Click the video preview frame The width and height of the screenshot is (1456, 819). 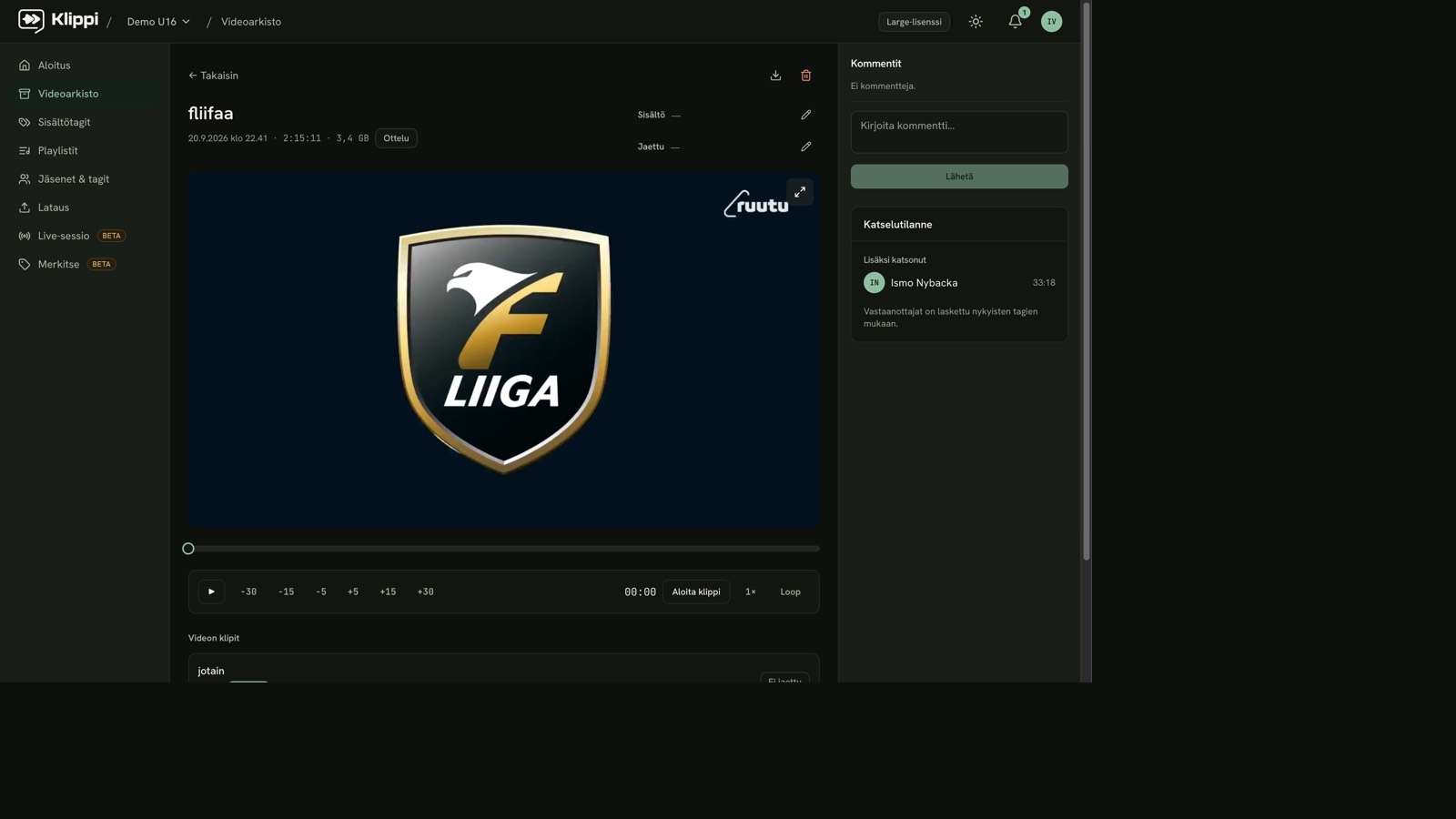(504, 350)
